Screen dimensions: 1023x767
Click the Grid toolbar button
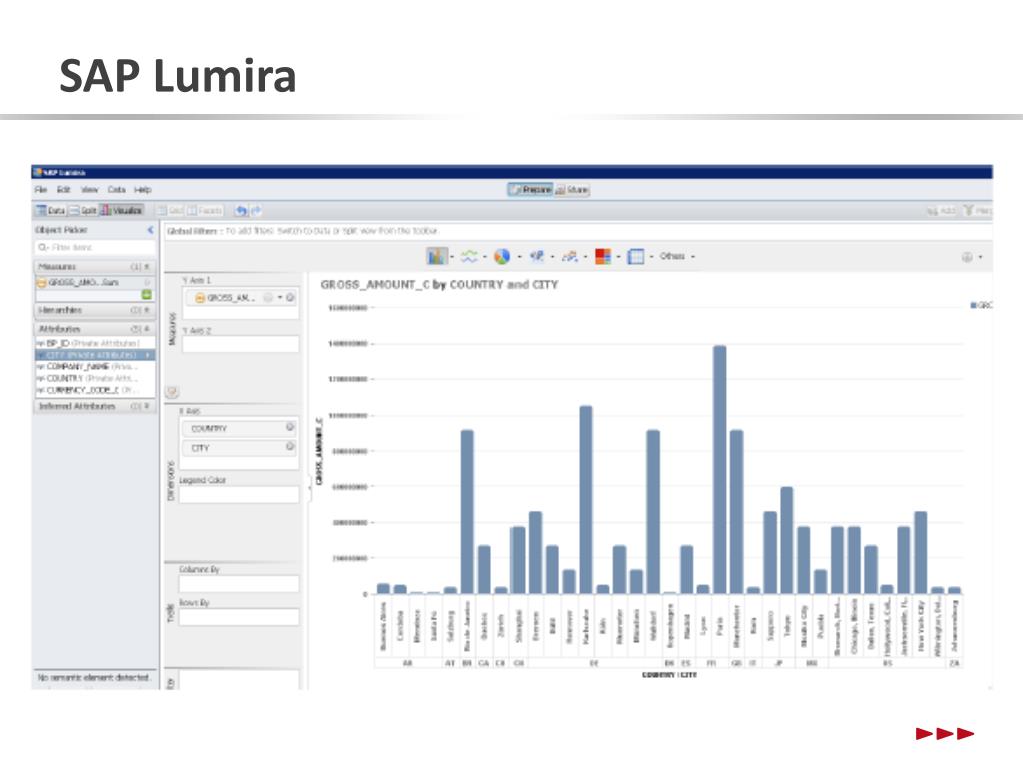point(170,211)
